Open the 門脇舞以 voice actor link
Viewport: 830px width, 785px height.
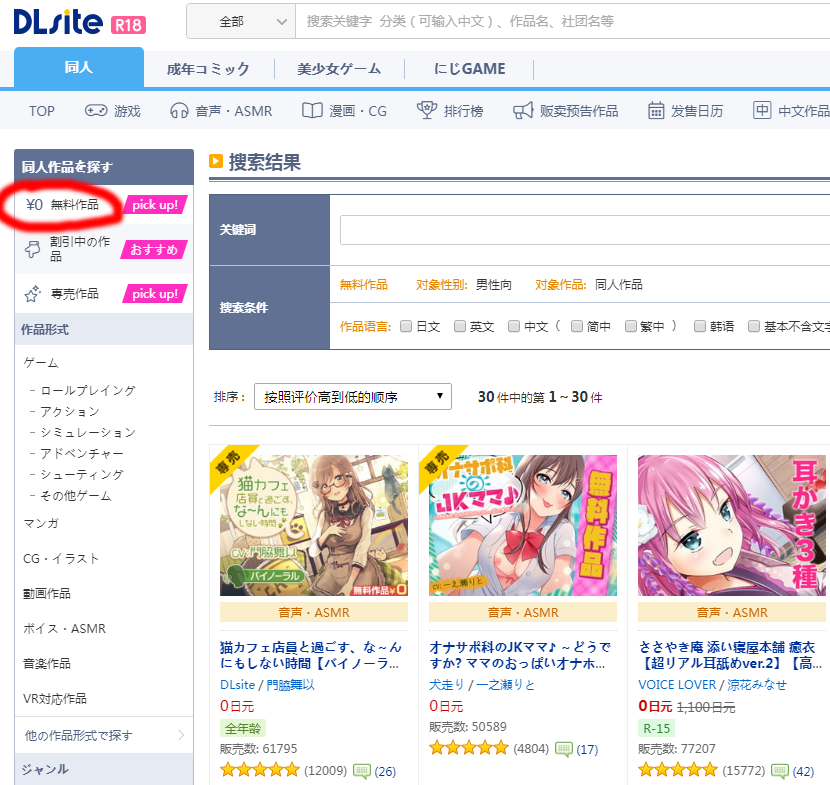point(291,684)
